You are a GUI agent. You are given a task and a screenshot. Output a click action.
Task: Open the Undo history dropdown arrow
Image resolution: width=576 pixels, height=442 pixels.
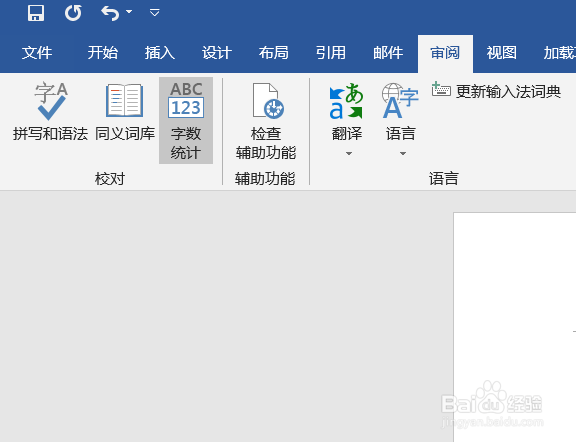pos(129,12)
